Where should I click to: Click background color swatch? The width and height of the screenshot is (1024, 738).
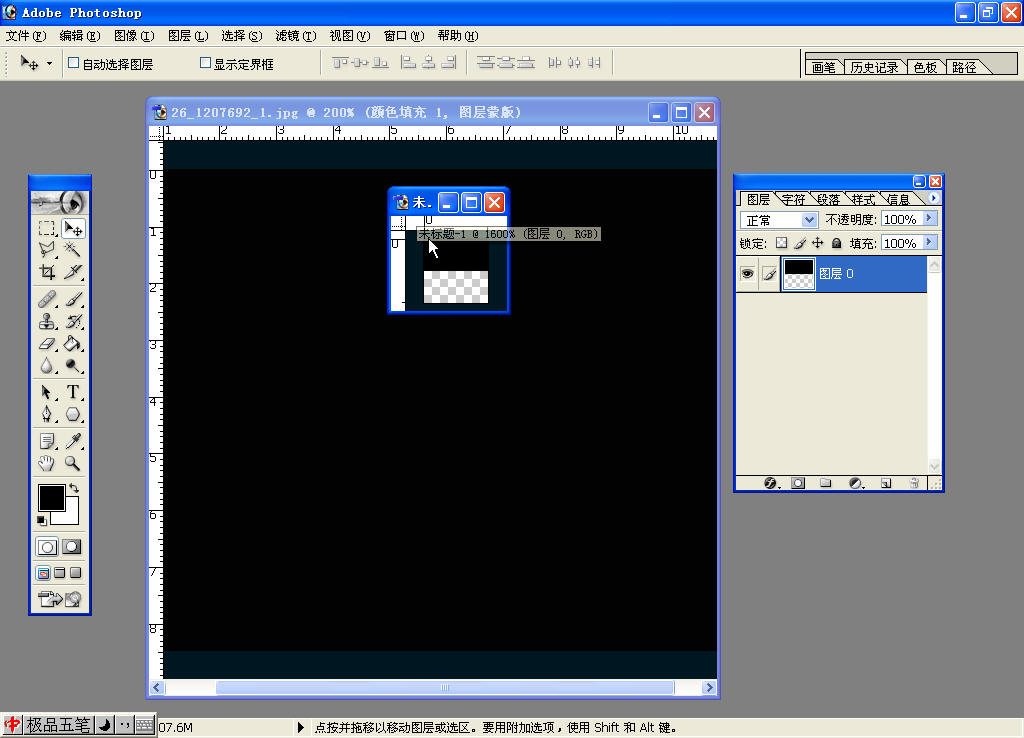click(x=71, y=516)
